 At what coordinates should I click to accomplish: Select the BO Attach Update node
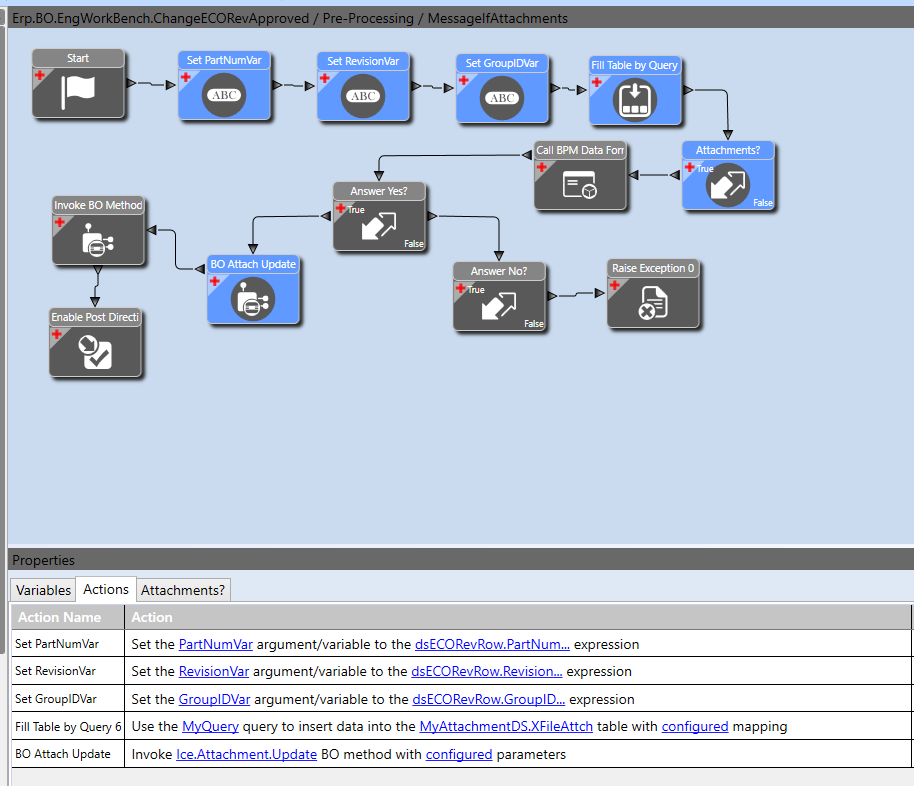(253, 290)
